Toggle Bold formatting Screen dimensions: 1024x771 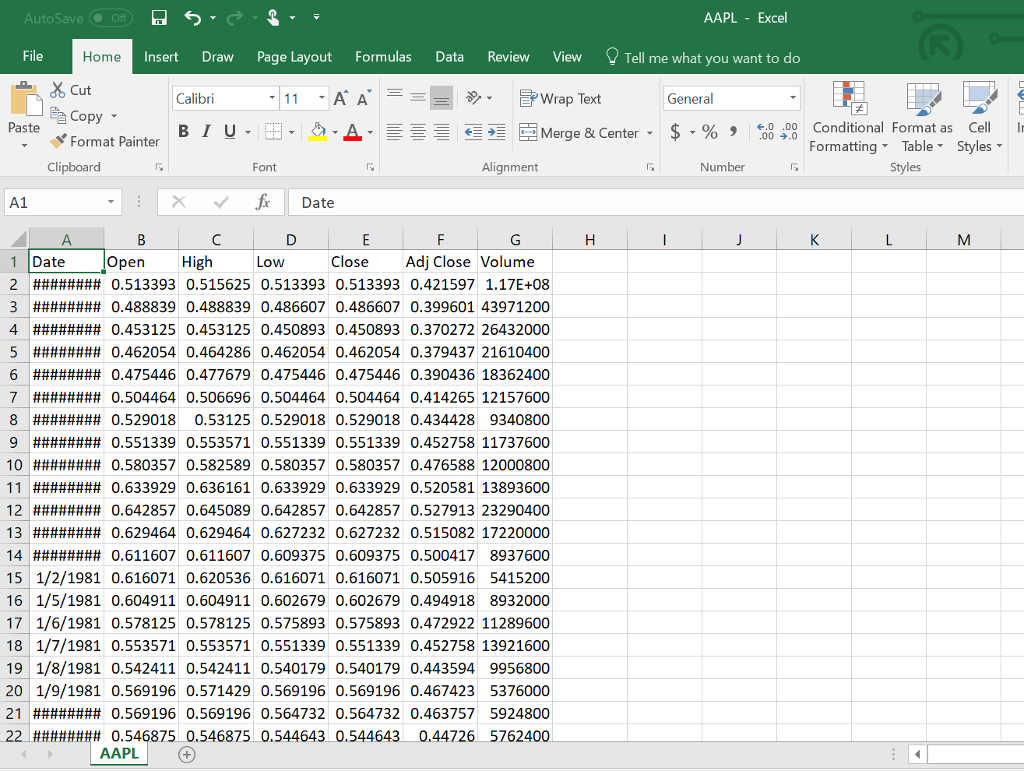click(184, 133)
